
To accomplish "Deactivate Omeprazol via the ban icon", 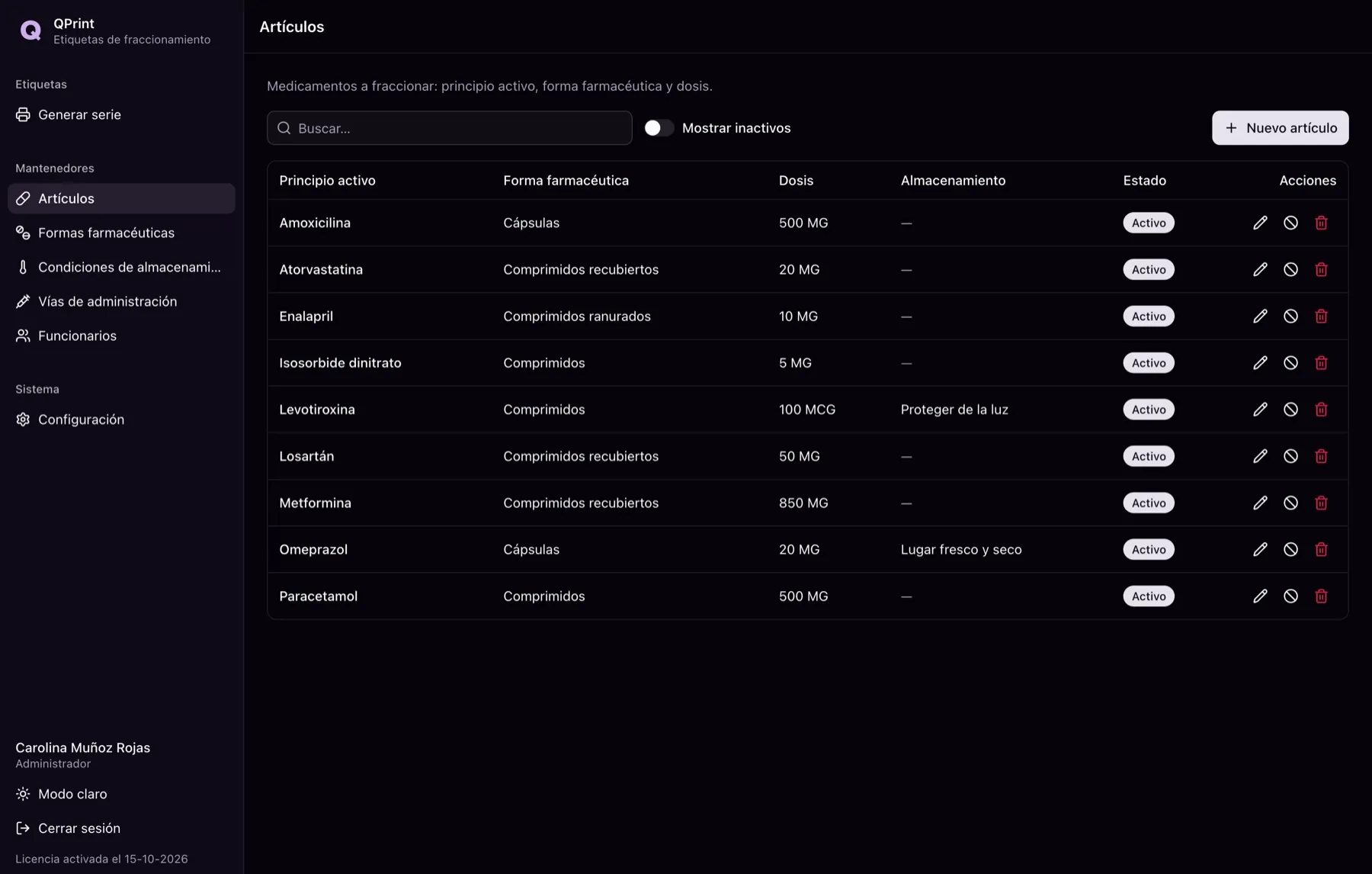I will click(x=1290, y=549).
